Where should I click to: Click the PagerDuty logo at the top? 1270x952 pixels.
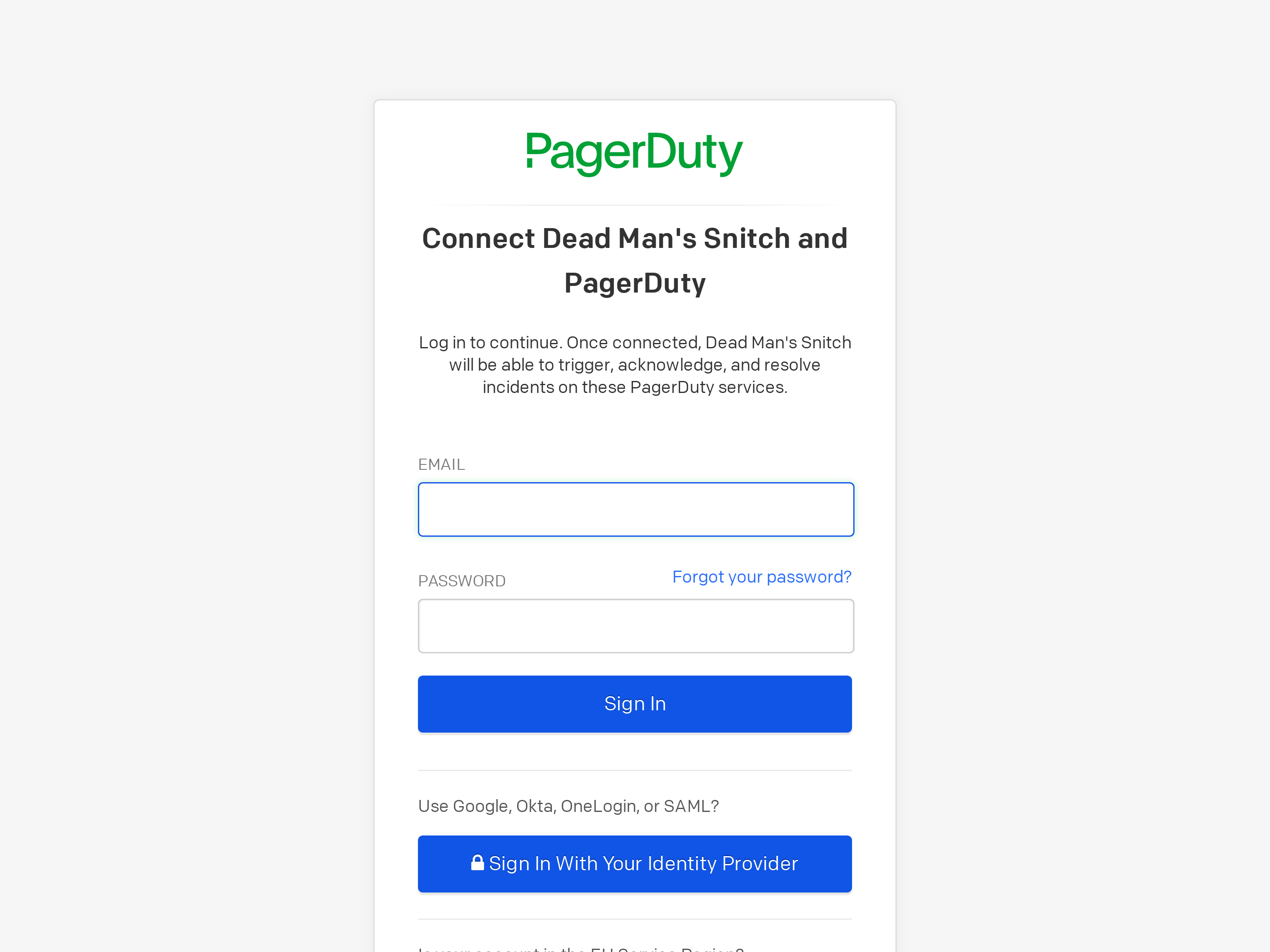(634, 153)
